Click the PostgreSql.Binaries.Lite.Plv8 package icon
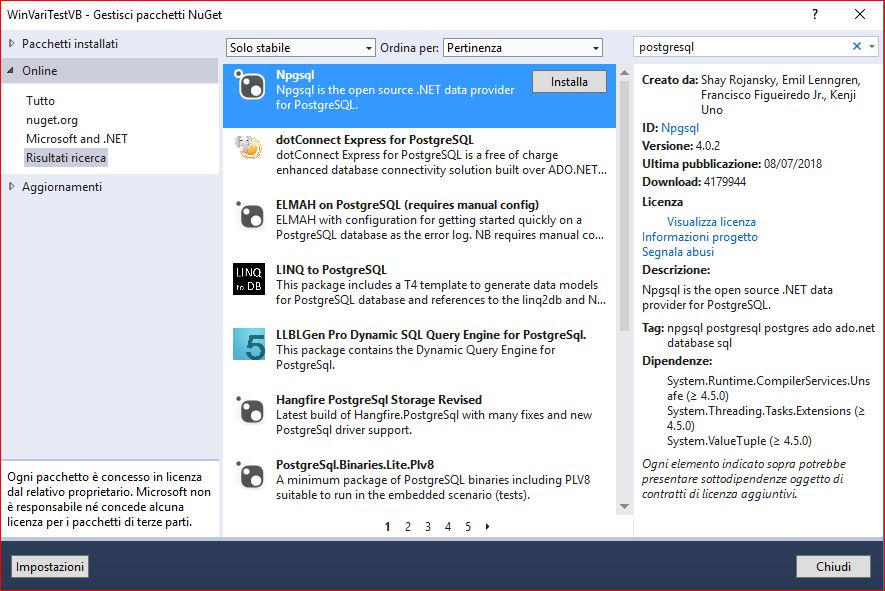This screenshot has width=885, height=591. point(249,475)
